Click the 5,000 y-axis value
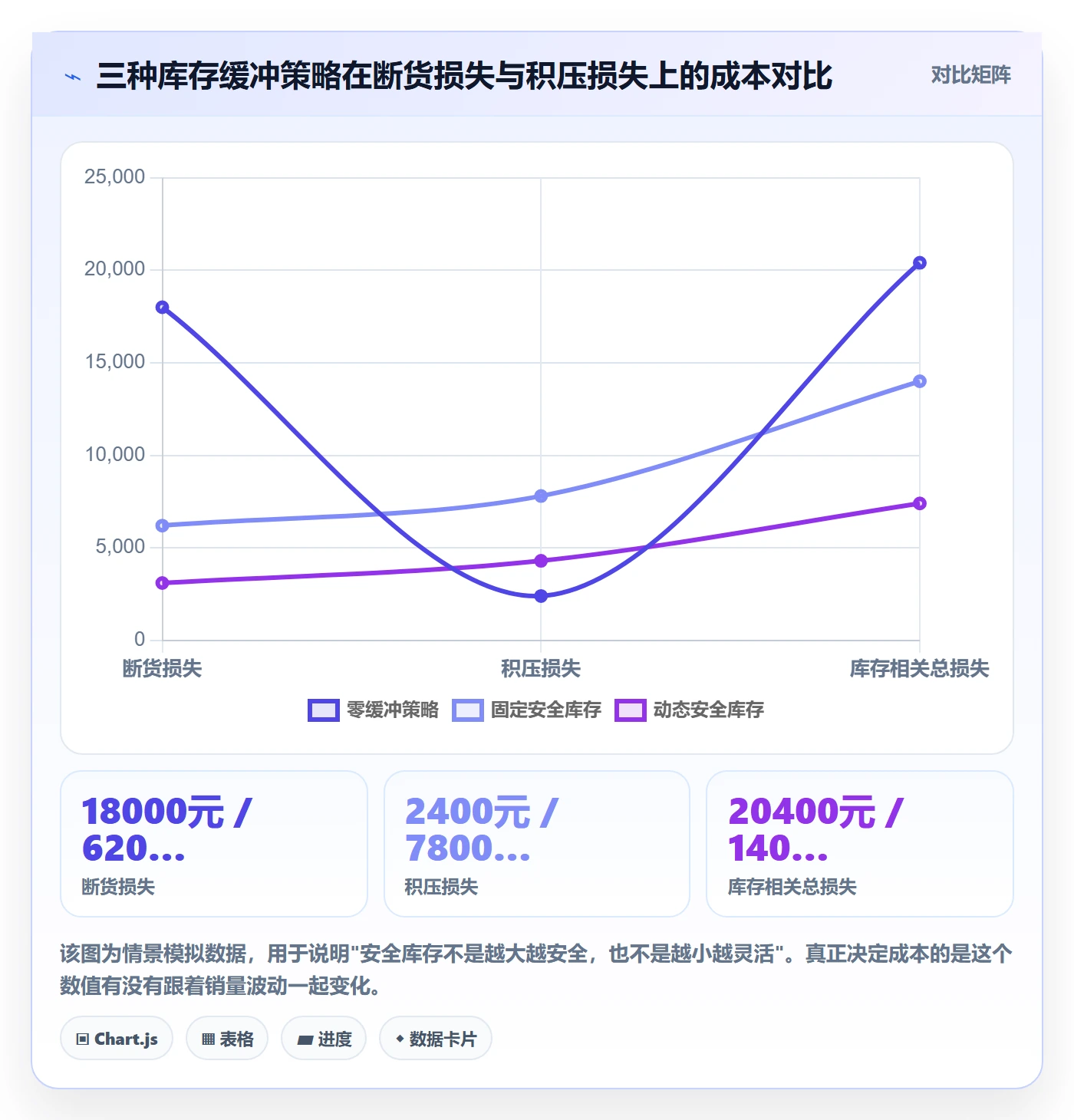The width and height of the screenshot is (1074, 1120). [120, 547]
